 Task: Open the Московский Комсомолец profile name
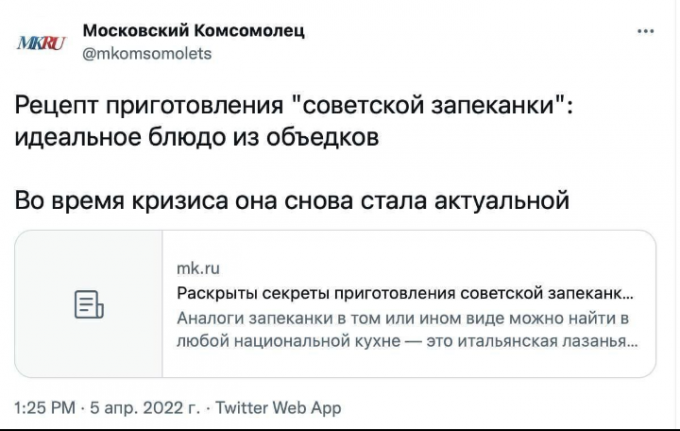tap(193, 31)
